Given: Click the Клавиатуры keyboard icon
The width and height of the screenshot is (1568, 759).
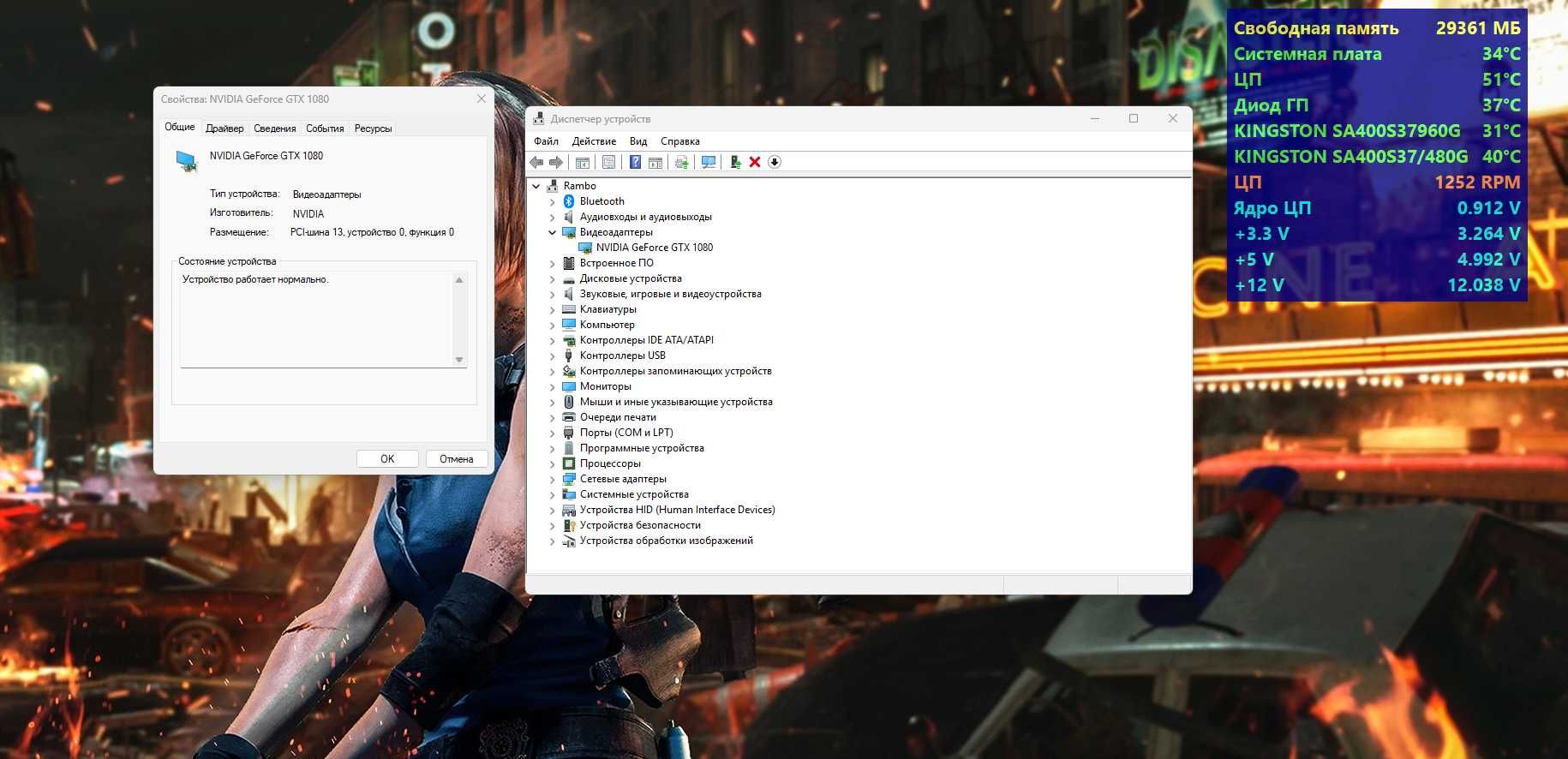Looking at the screenshot, I should pyautogui.click(x=569, y=309).
